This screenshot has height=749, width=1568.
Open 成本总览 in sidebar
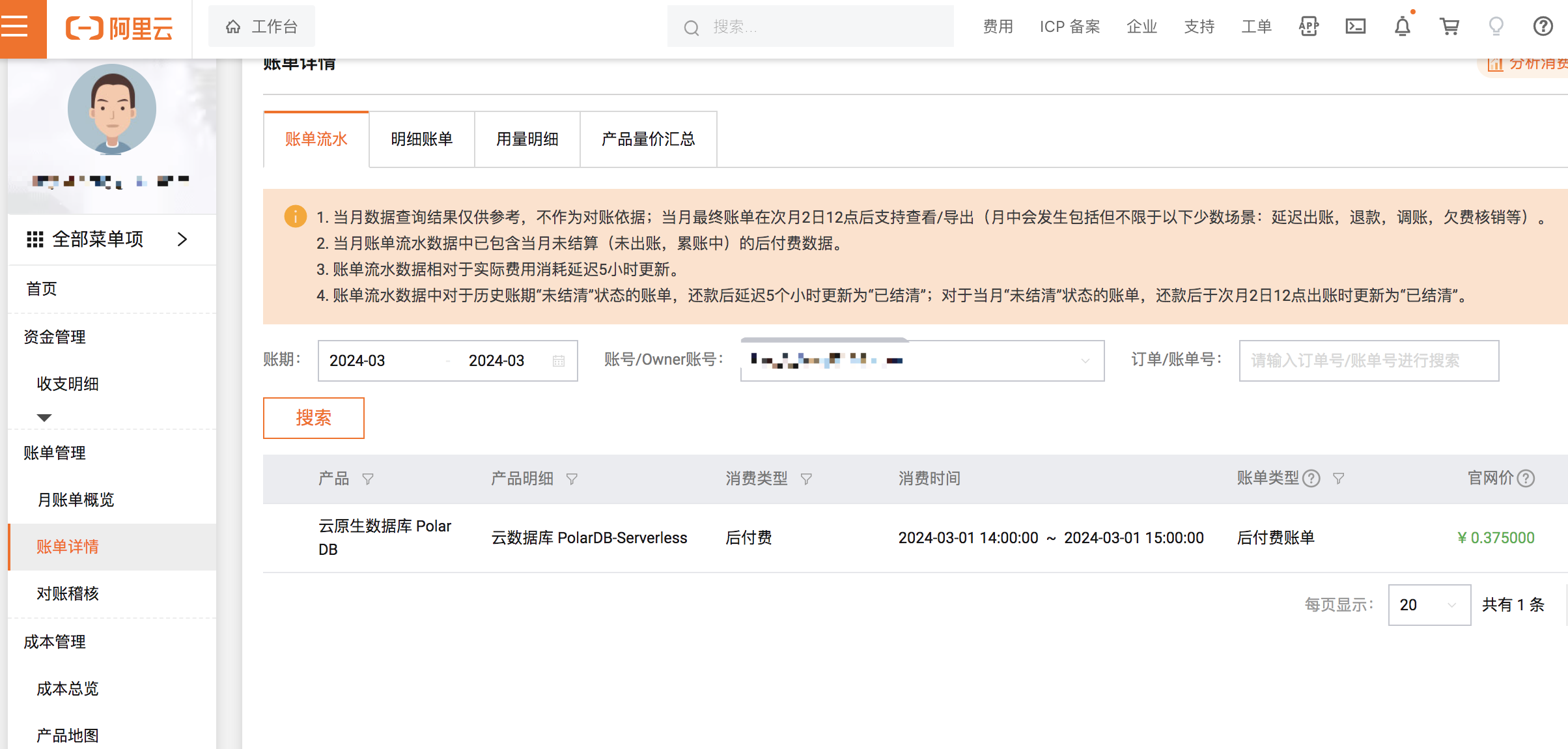68,688
